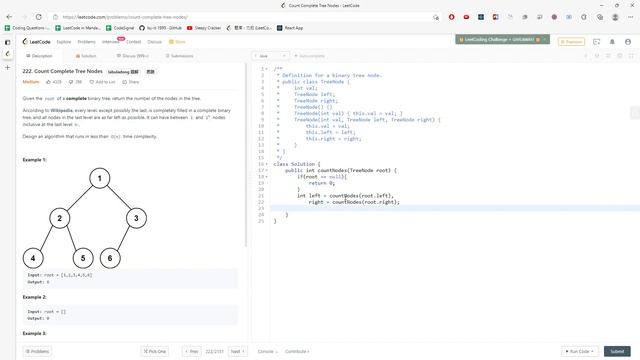Image resolution: width=640 pixels, height=360 pixels.
Task: Switch to the Description tab
Action: click(39, 56)
